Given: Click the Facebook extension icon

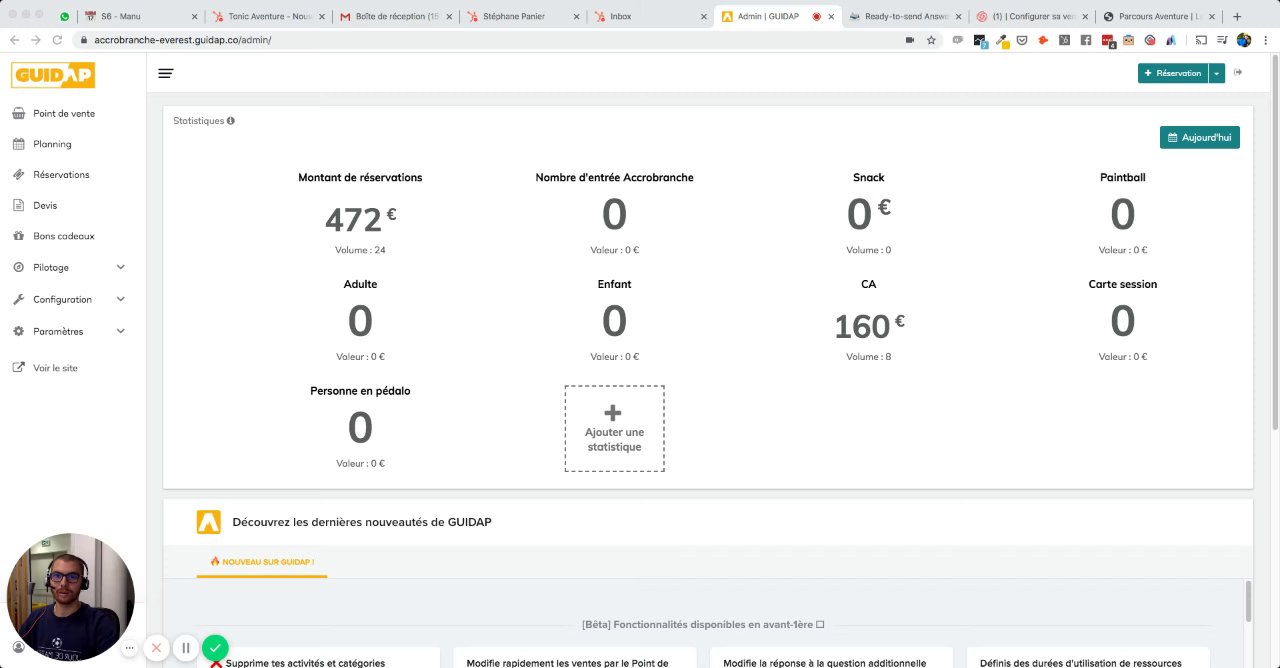Looking at the screenshot, I should [1086, 40].
